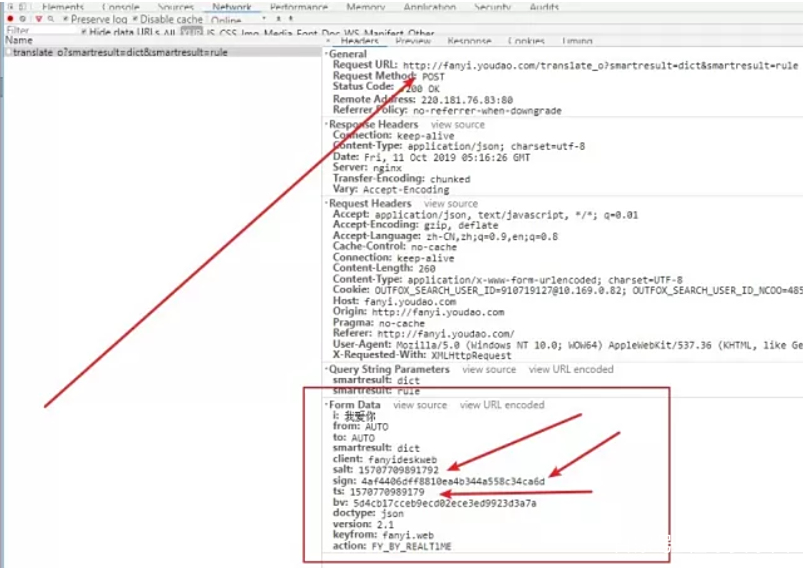Screen dimensions: 803x568
Task: Click the record network log icon
Action: coord(10,19)
